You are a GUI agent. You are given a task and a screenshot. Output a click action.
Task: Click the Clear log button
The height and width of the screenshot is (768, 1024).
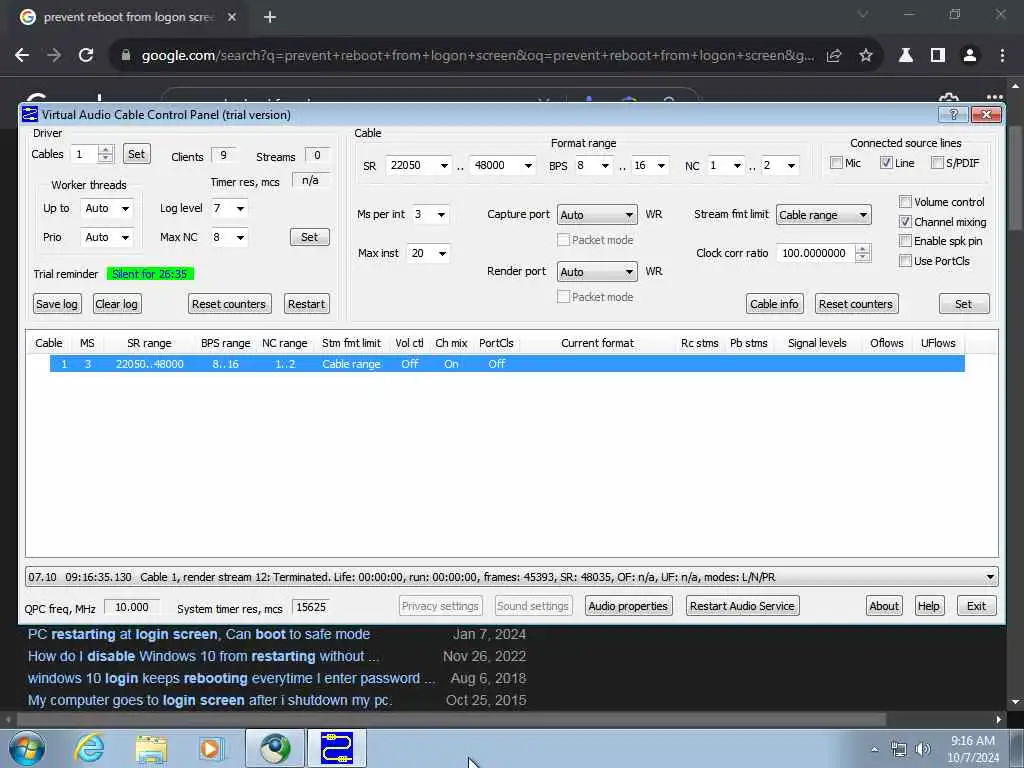pos(116,304)
